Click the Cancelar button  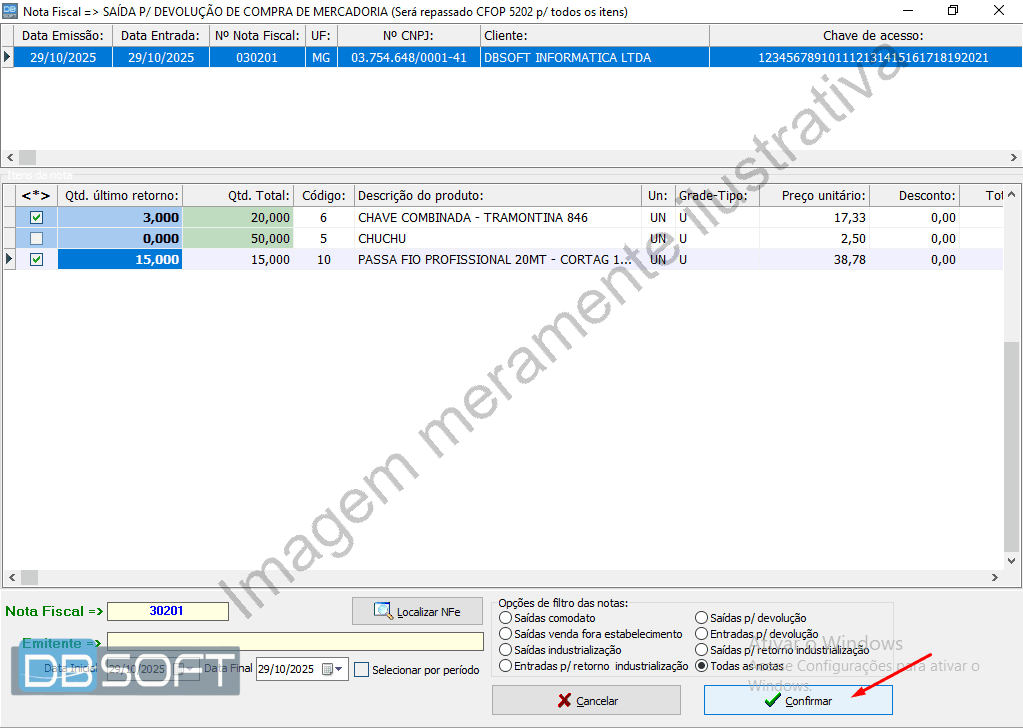586,701
